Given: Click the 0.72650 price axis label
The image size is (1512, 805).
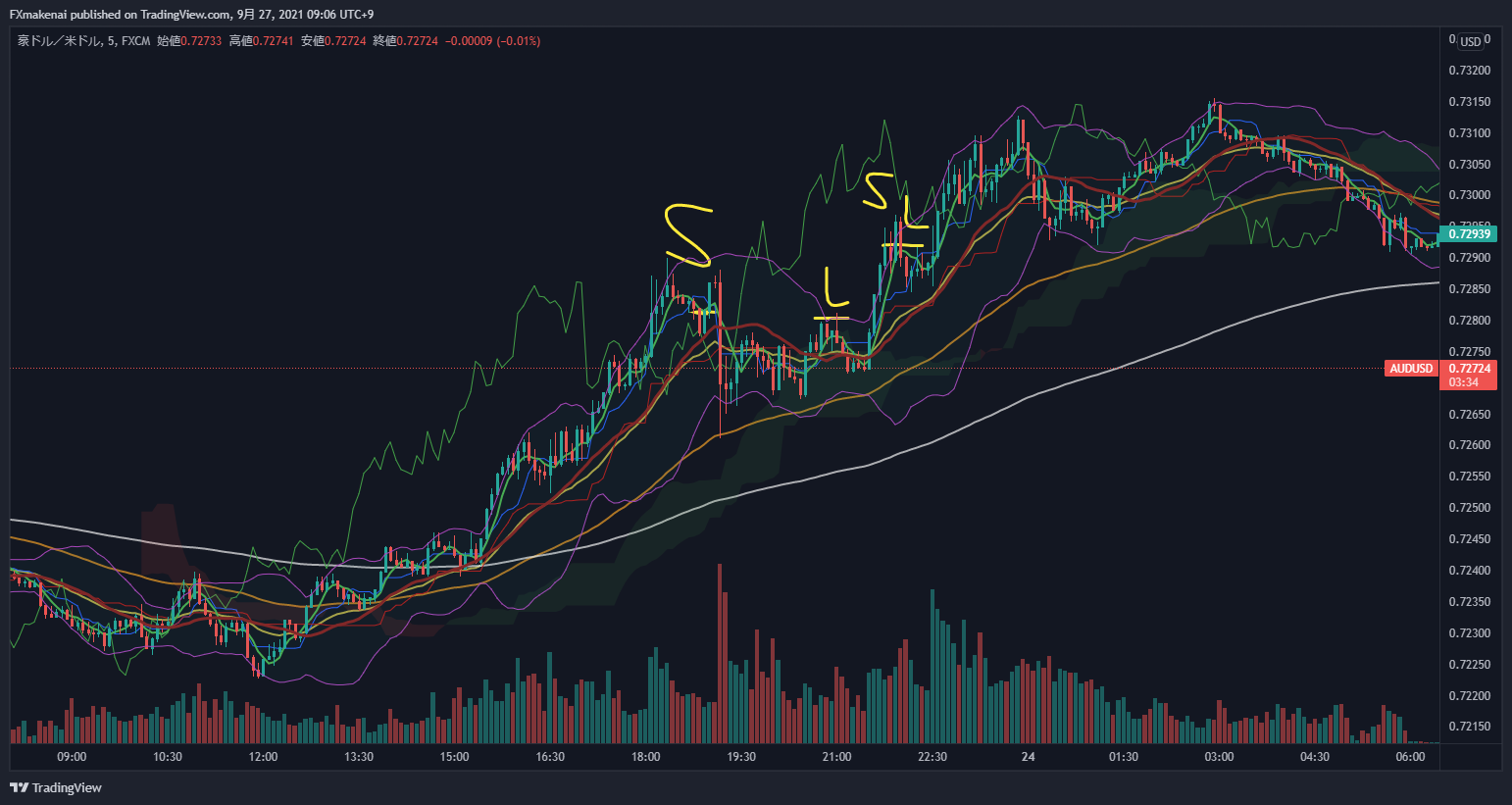Looking at the screenshot, I should pyautogui.click(x=1469, y=415).
